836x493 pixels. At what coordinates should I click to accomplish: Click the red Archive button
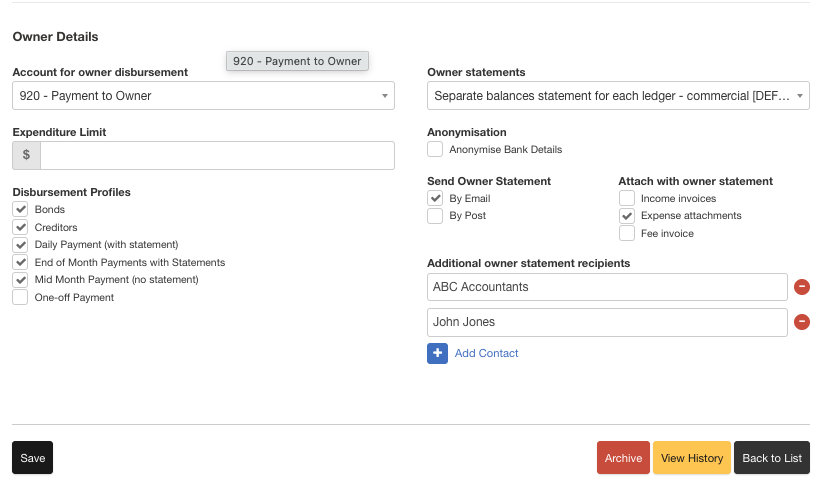pyautogui.click(x=623, y=458)
